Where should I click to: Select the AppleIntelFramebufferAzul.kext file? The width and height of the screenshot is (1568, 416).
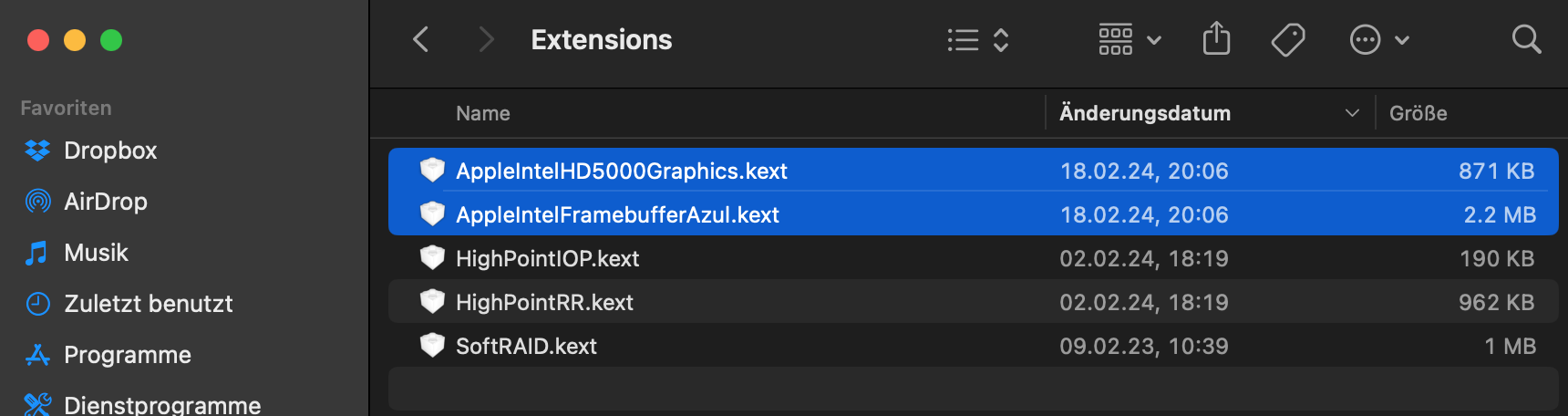point(617,214)
